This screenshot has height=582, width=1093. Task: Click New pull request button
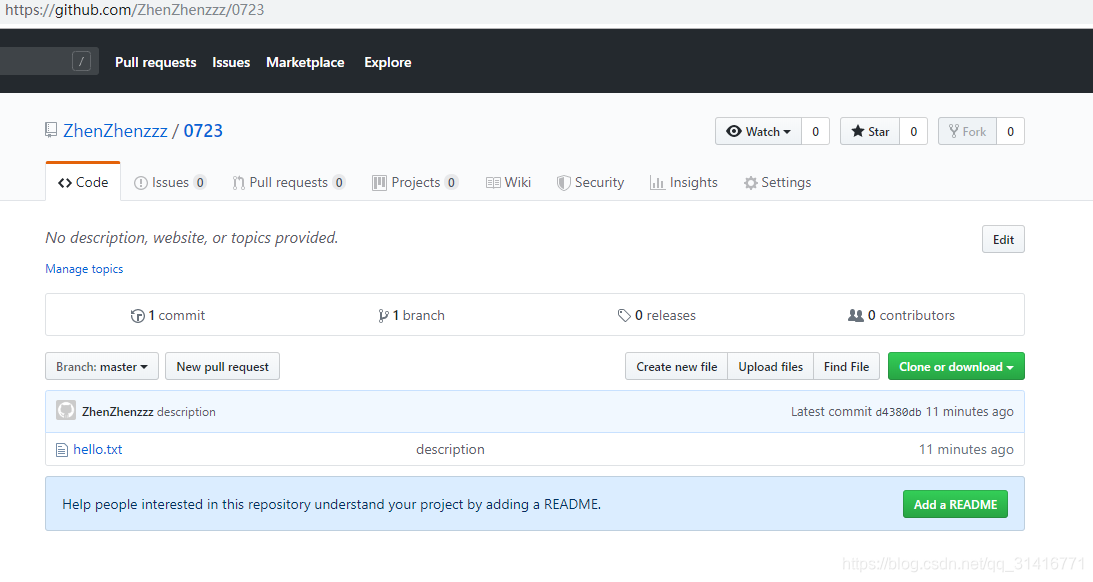pos(222,367)
